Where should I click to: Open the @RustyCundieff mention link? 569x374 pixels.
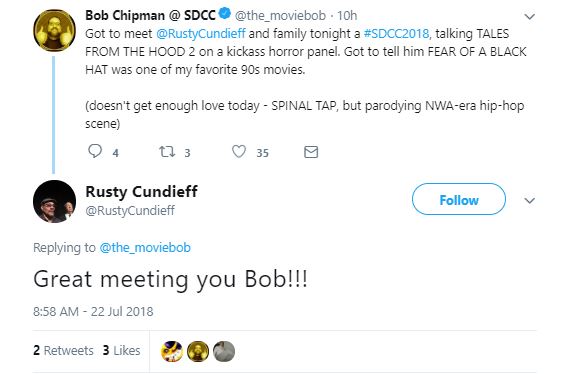(201, 34)
